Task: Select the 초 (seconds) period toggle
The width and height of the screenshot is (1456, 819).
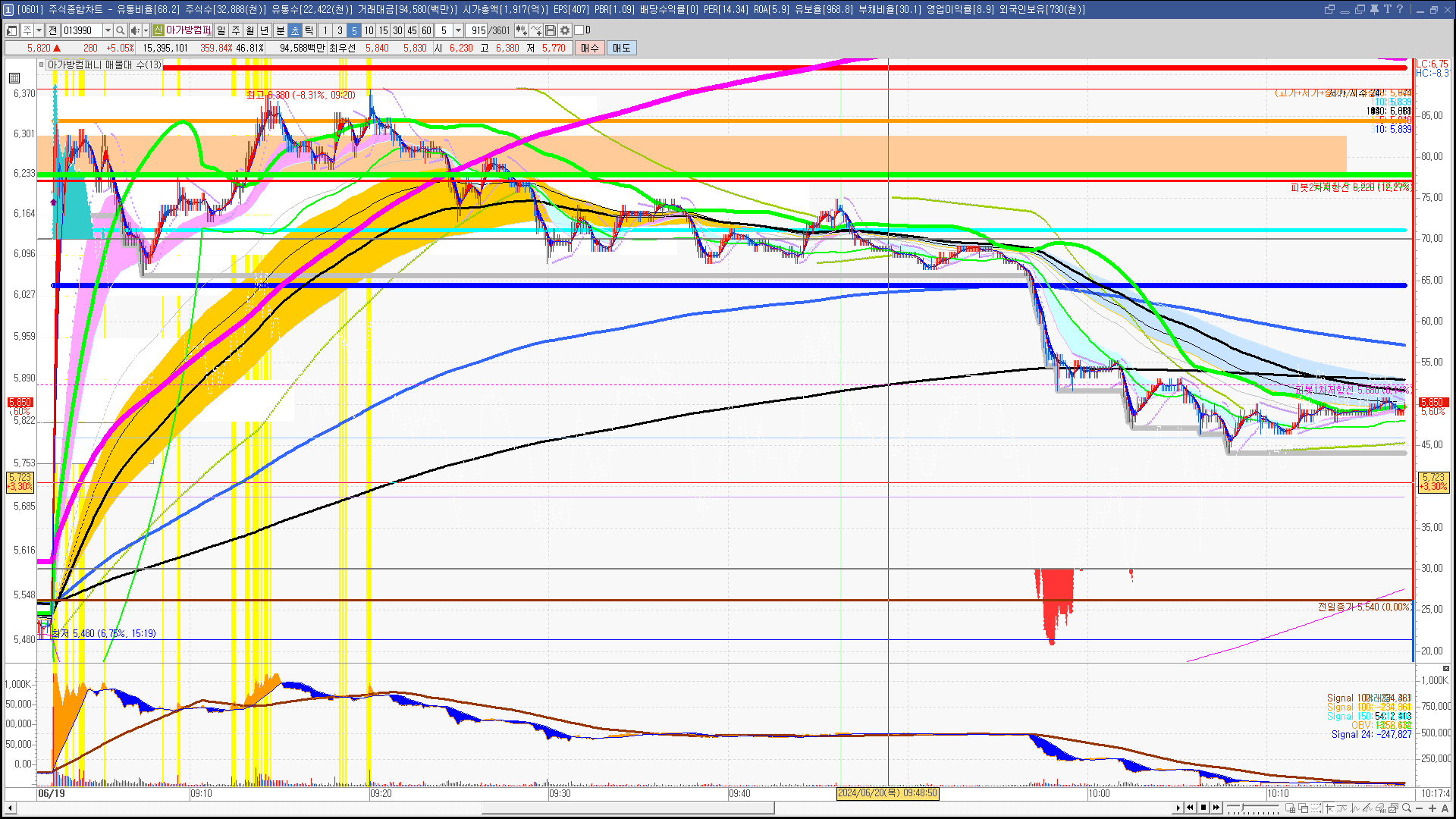Action: coord(295,30)
